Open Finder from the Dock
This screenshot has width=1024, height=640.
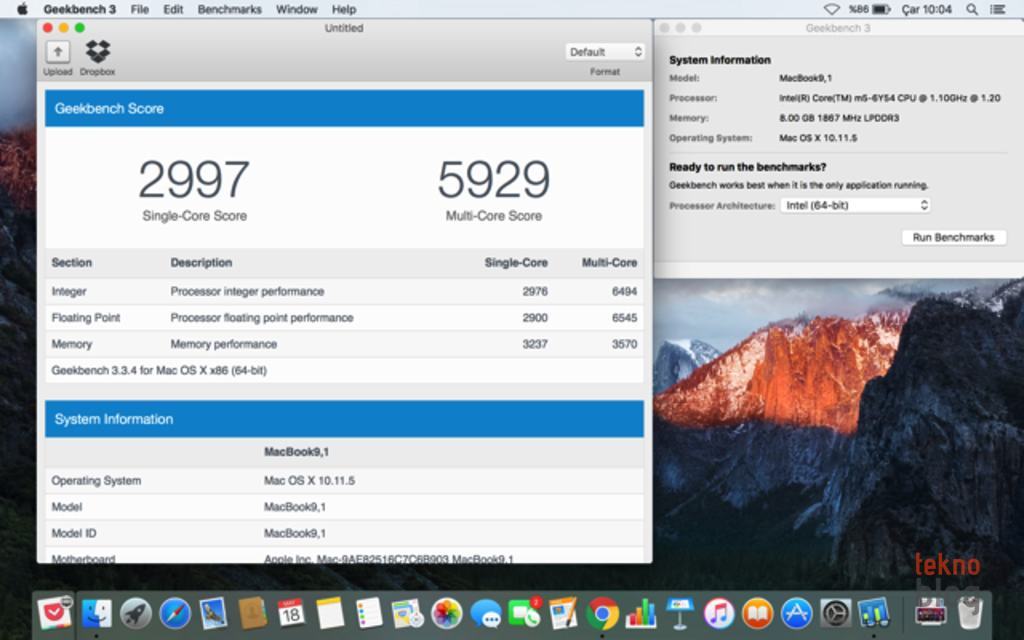(x=97, y=614)
